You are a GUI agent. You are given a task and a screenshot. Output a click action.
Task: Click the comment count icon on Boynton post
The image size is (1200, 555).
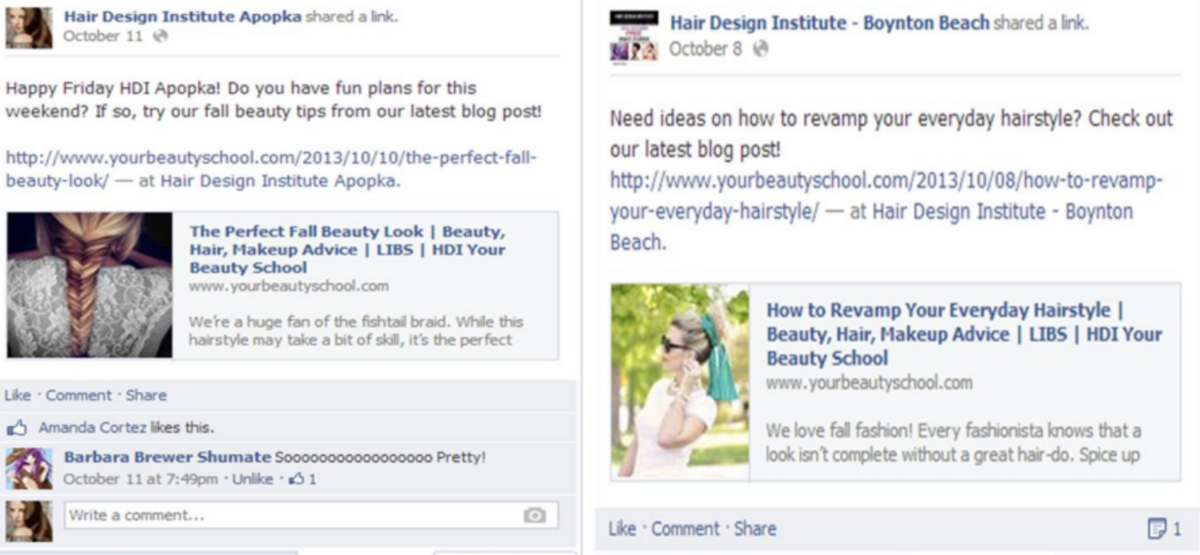[1157, 528]
